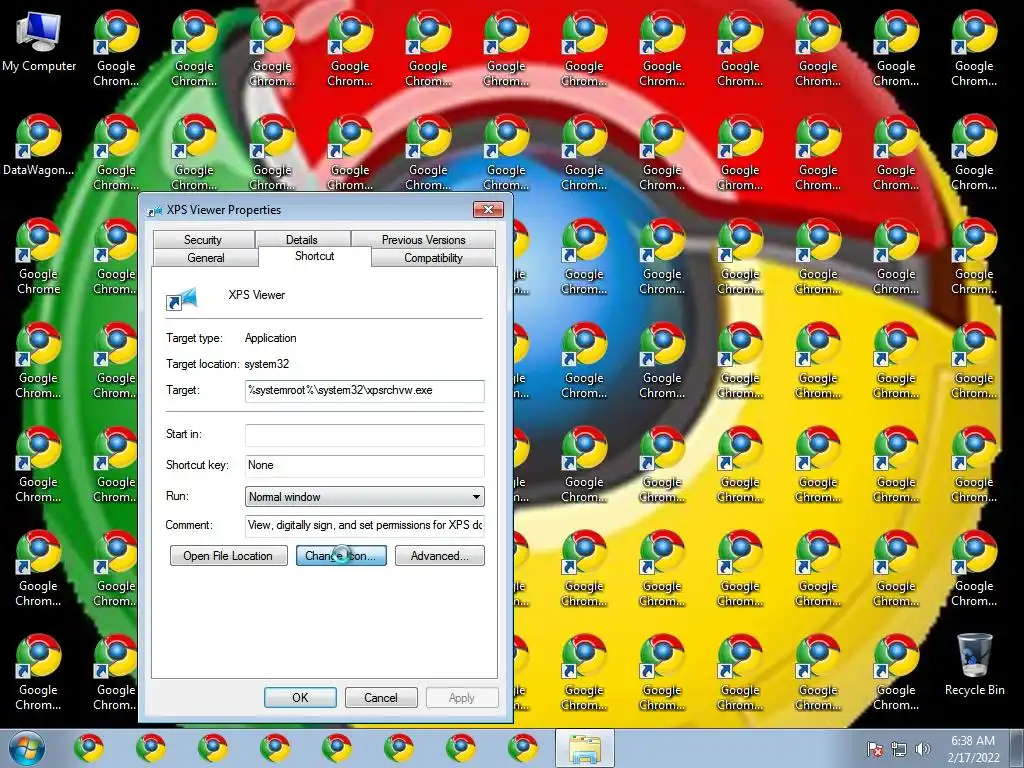Click the Chrome taskbar icon beside the Explorer button
The height and width of the screenshot is (768, 1024).
tap(523, 748)
